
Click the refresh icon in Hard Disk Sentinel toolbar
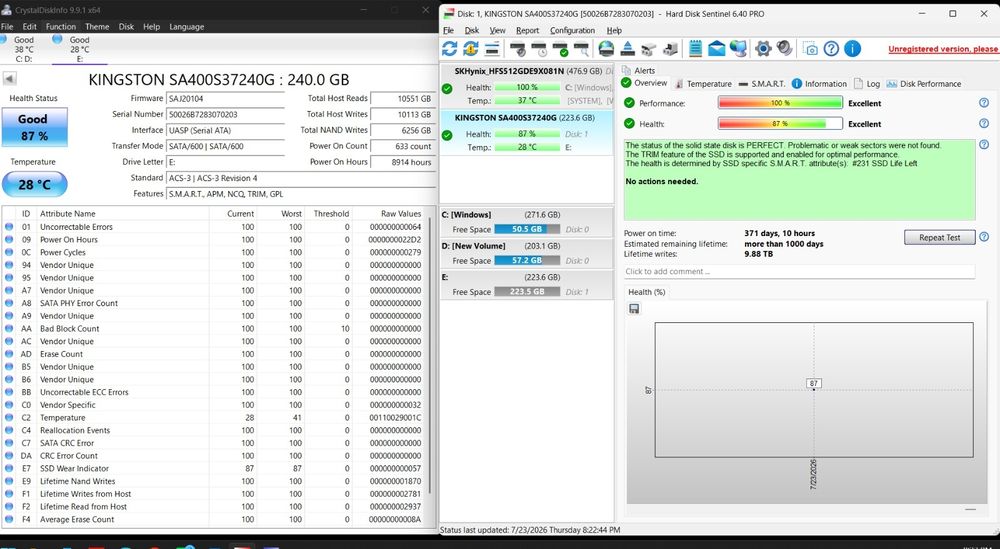click(450, 48)
